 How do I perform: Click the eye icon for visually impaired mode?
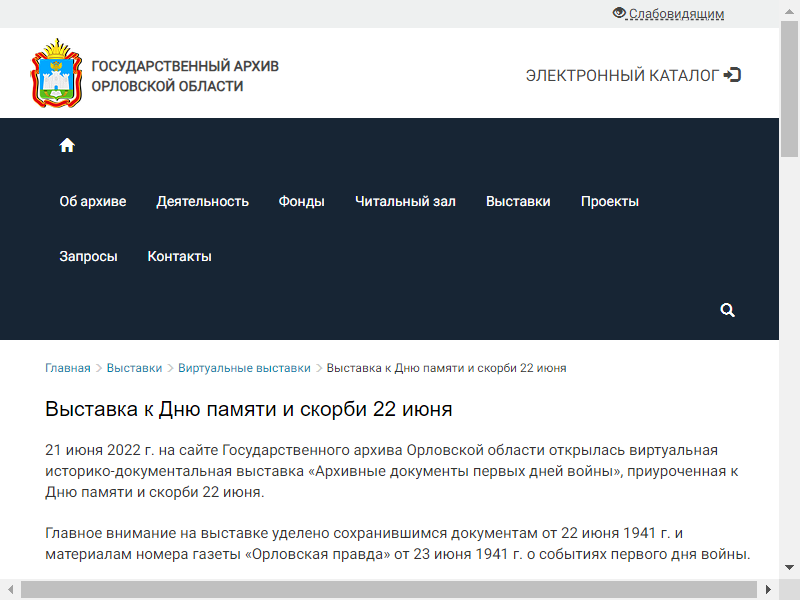point(619,13)
